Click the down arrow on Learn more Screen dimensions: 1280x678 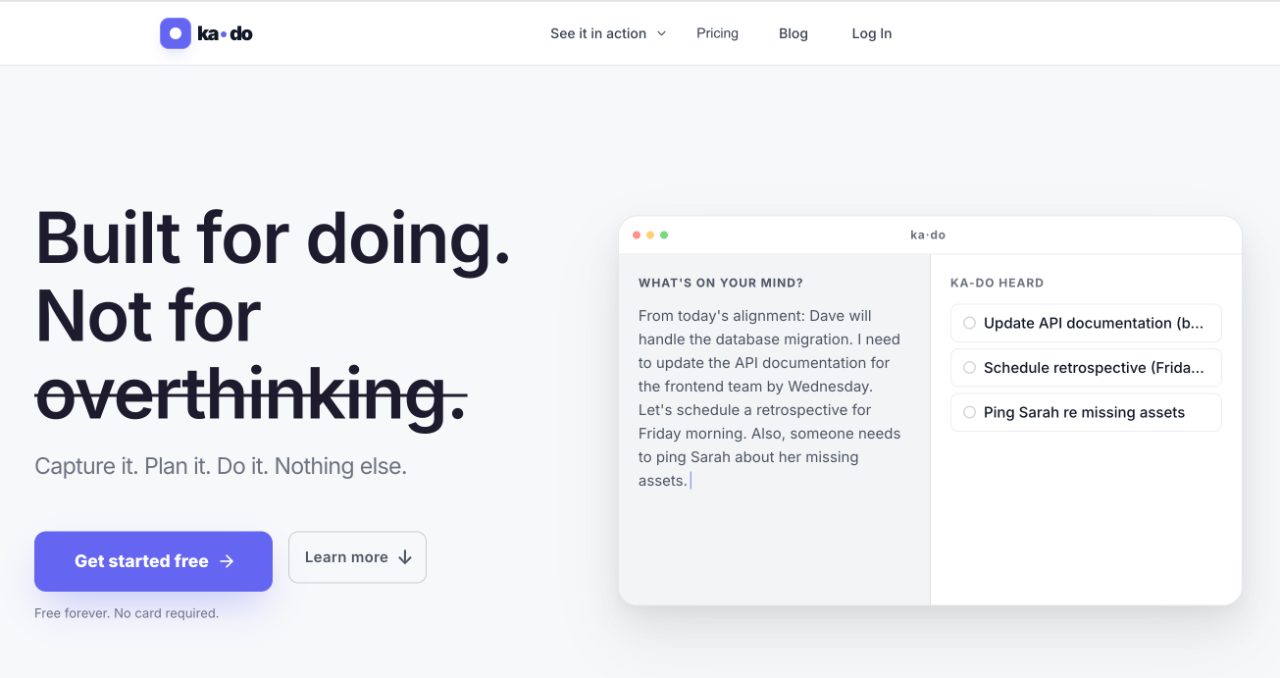click(405, 557)
